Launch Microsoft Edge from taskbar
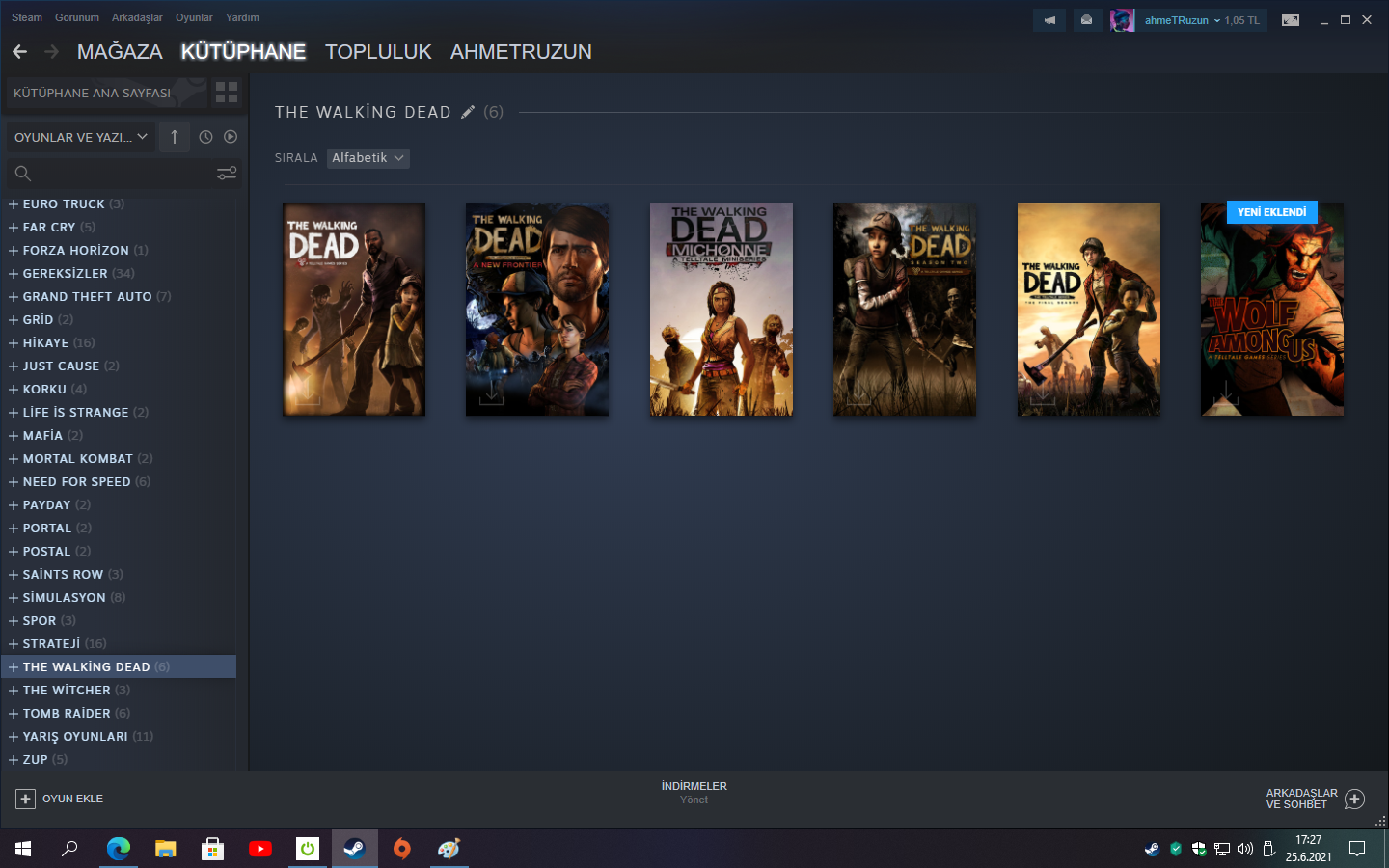Image resolution: width=1389 pixels, height=868 pixels. pos(118,849)
